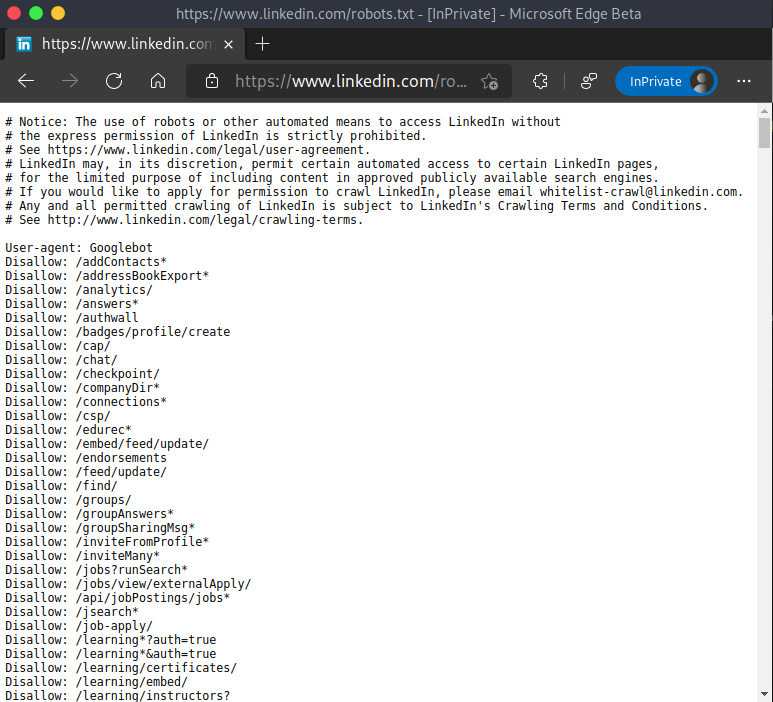
Task: Click 'Disallow: /groupAnswers*' line
Action: [x=89, y=514]
